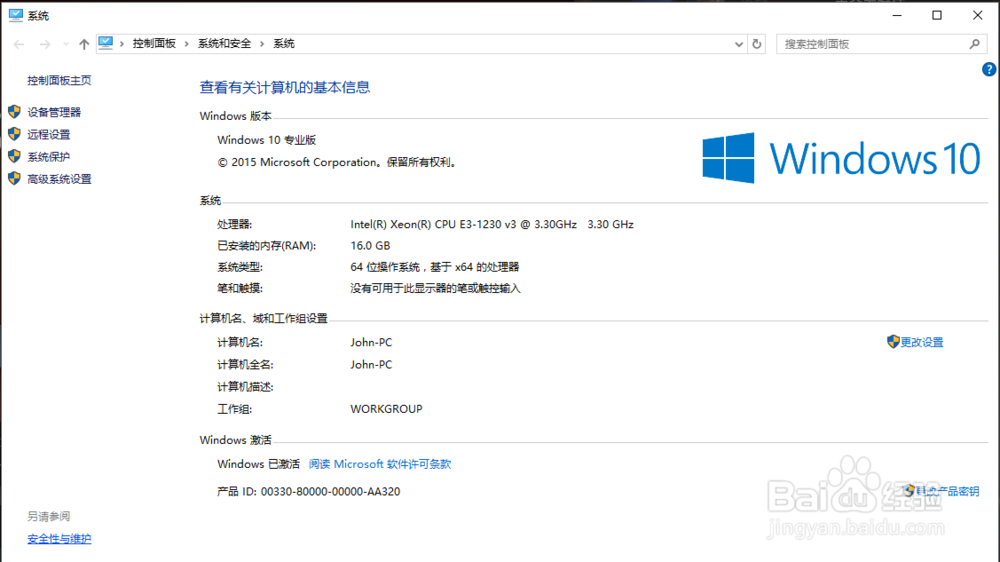
Task: Click the shield icon beside 设备管理器
Action: pyautogui.click(x=15, y=112)
